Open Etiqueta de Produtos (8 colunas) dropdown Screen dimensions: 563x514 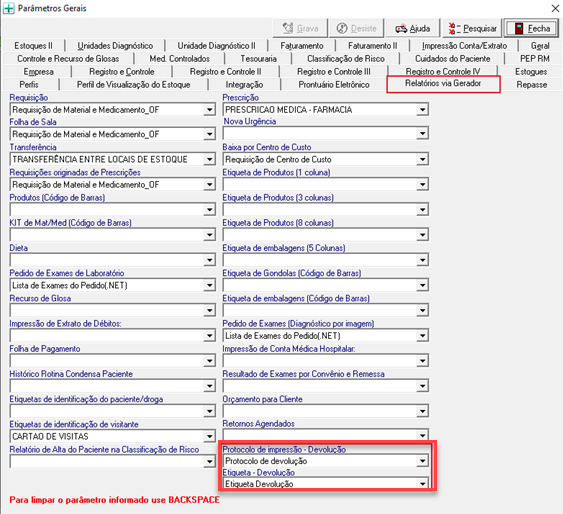(x=422, y=235)
